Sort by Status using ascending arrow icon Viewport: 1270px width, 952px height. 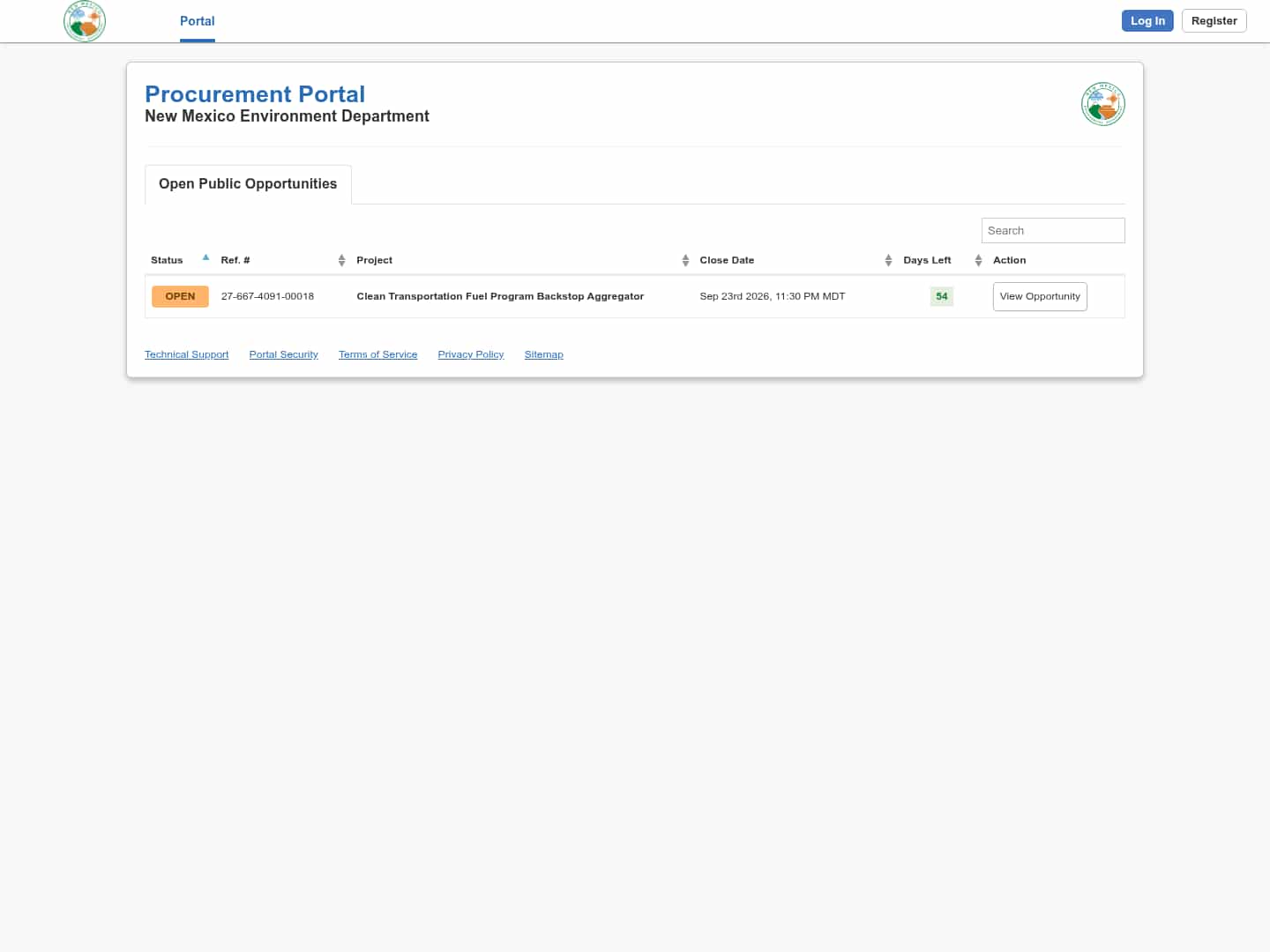[x=205, y=257]
